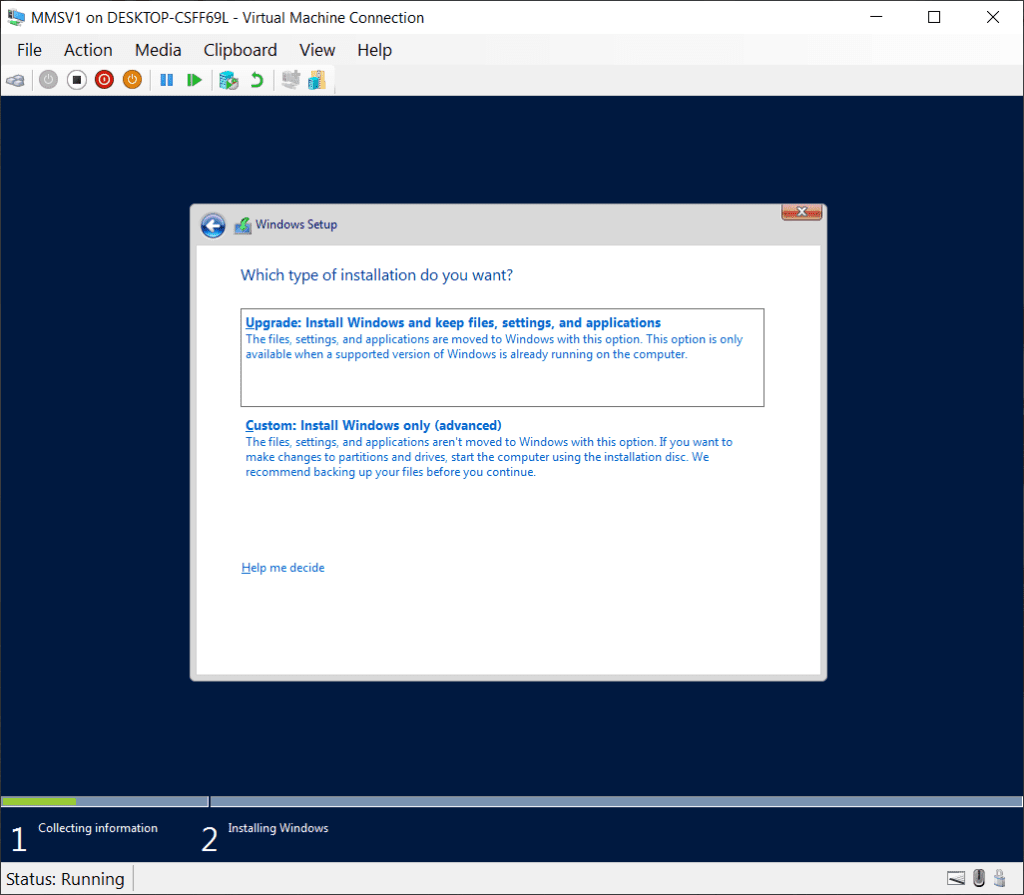
Task: Click the 'Collecting information' step label
Action: click(98, 828)
